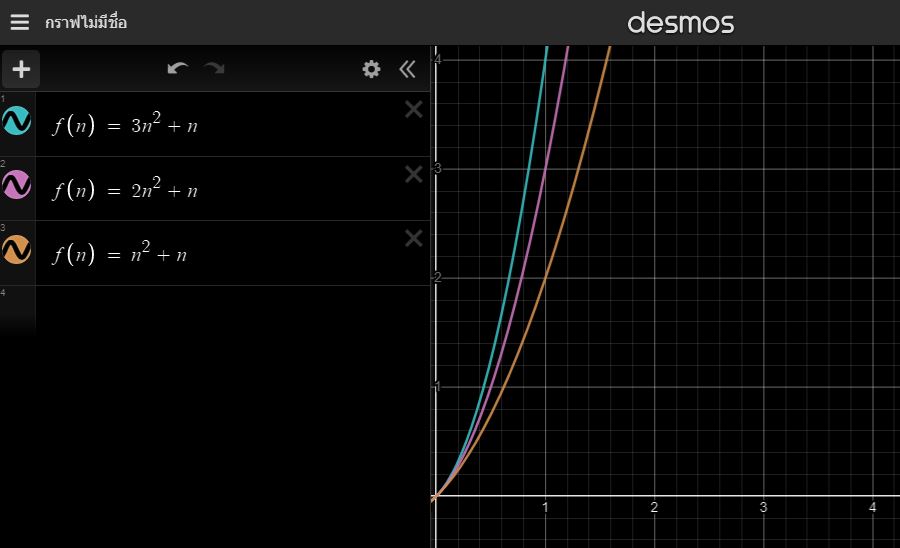The width and height of the screenshot is (900, 548).
Task: Open the hamburger main menu
Action: (x=20, y=22)
